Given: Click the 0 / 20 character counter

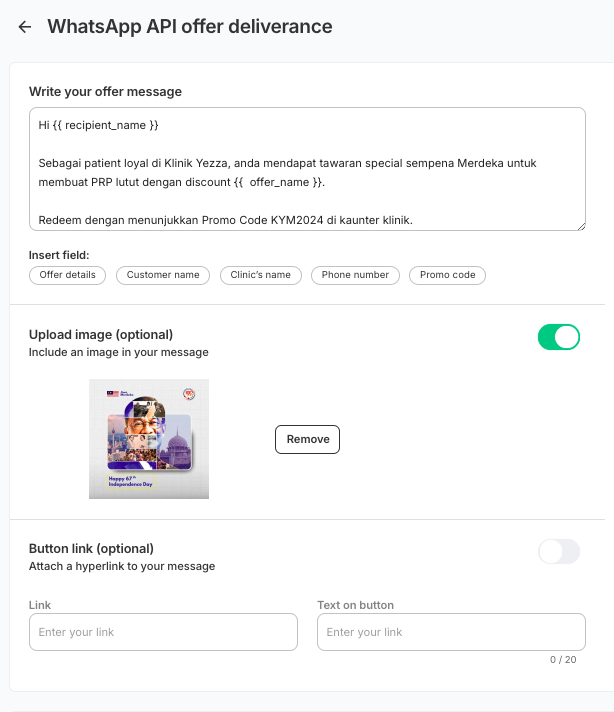Looking at the screenshot, I should [x=562, y=660].
